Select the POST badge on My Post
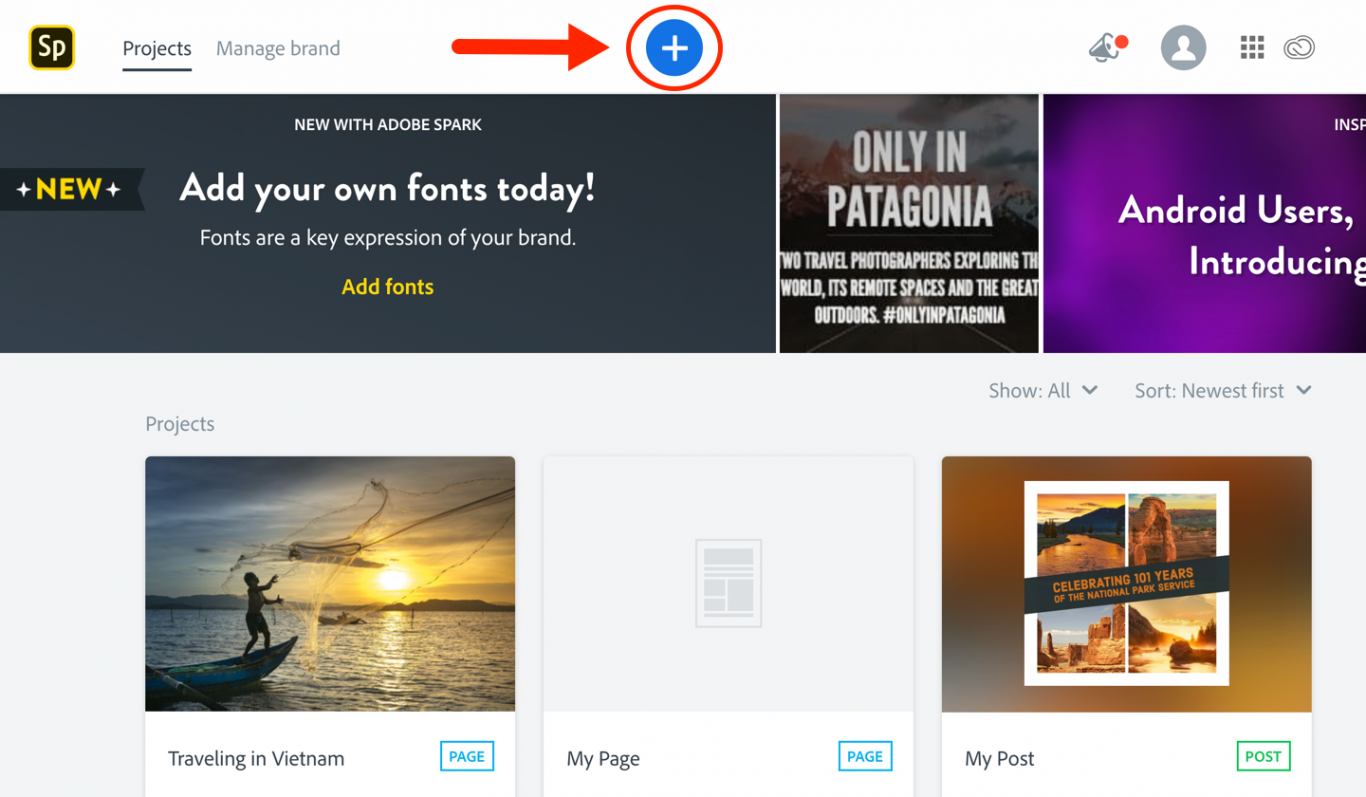Screen dimensions: 1366x797 pos(1263,756)
